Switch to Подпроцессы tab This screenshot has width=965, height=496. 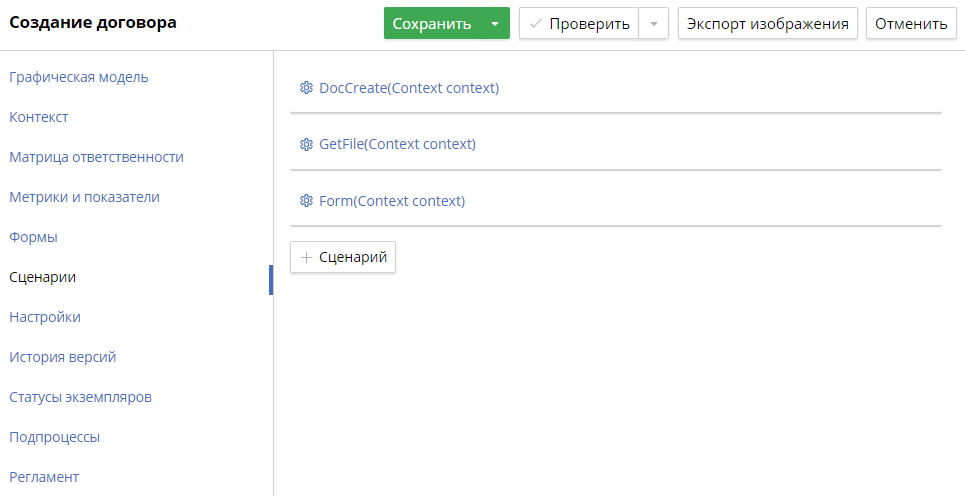55,437
